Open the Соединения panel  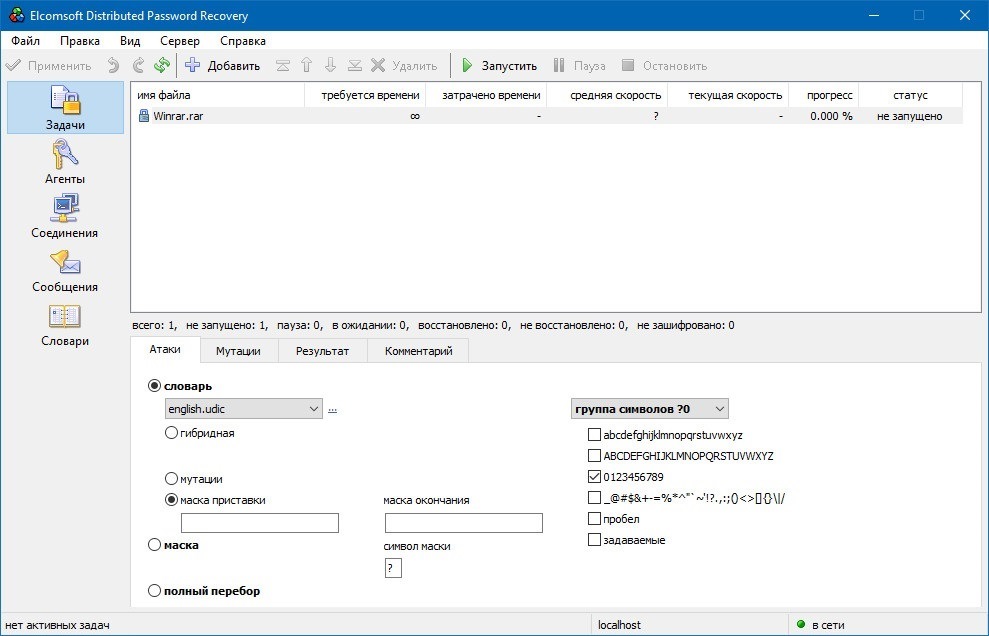coord(65,216)
